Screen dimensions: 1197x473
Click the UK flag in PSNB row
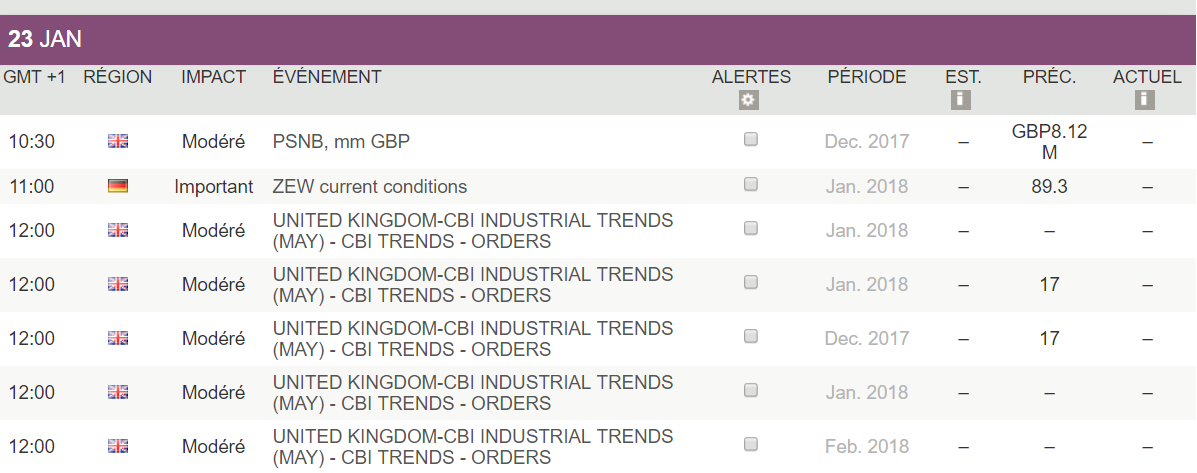tap(118, 142)
